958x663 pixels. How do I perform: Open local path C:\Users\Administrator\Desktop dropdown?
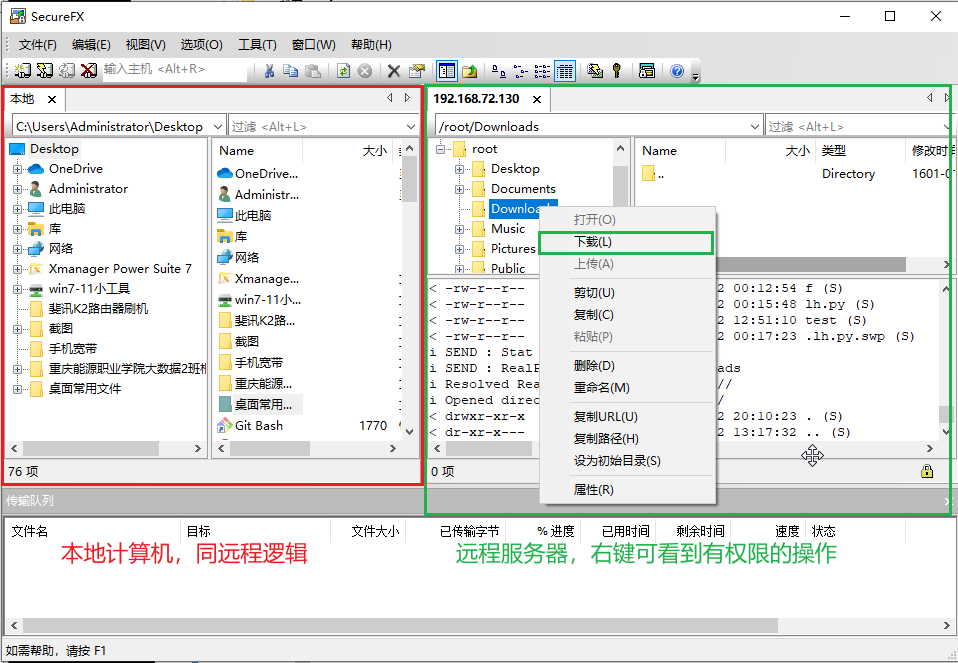pyautogui.click(x=218, y=126)
